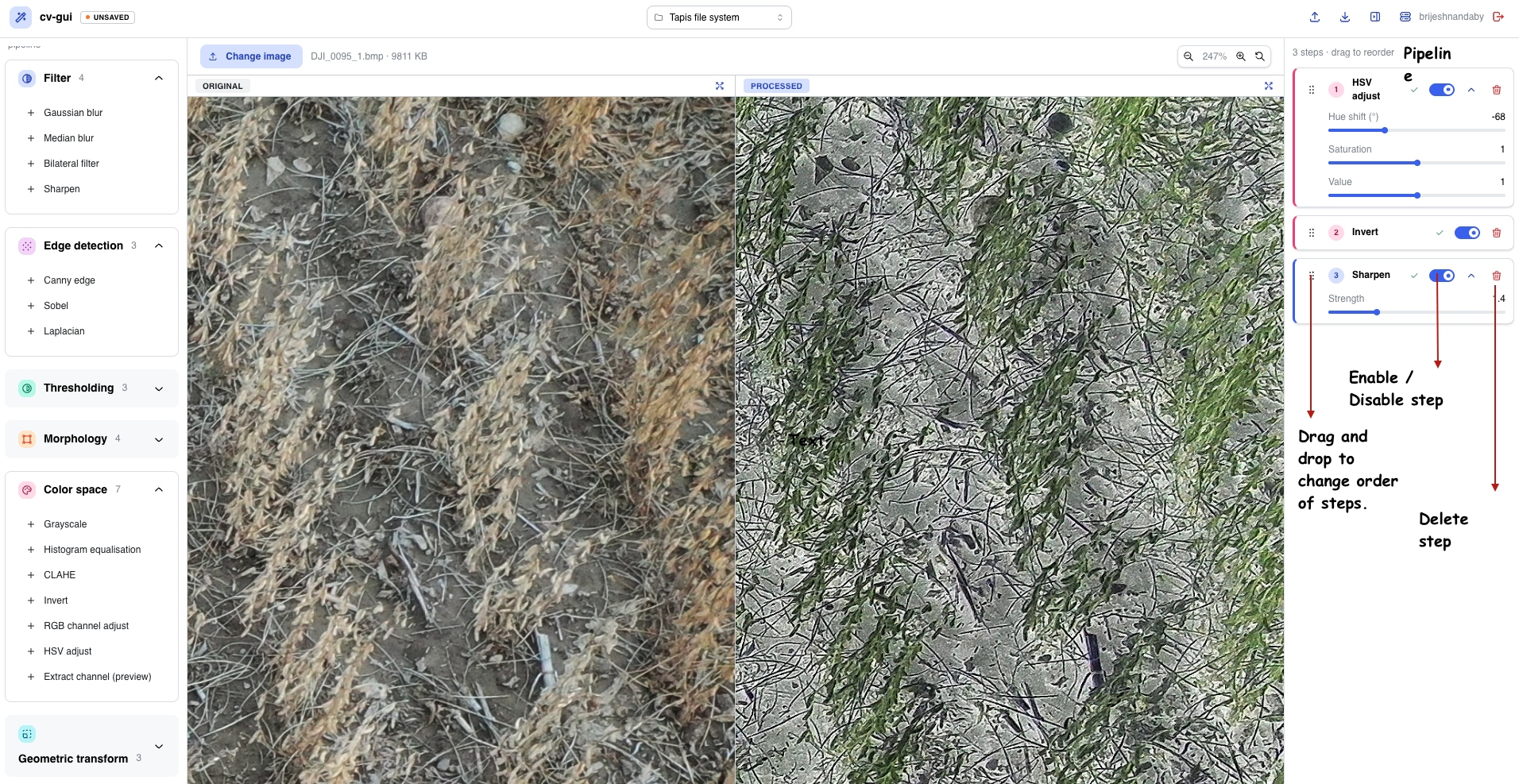
Task: Click the Geometric transform category icon
Action: pyautogui.click(x=27, y=734)
